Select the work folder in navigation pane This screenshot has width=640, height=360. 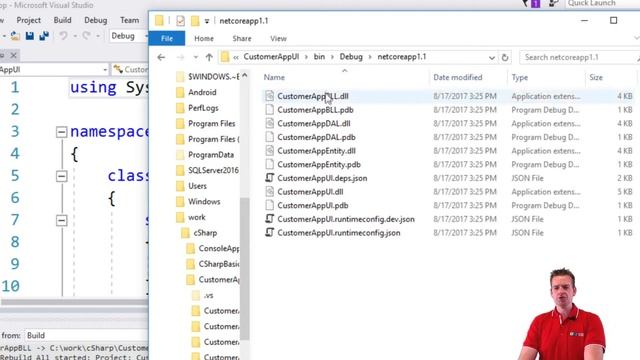(196, 217)
